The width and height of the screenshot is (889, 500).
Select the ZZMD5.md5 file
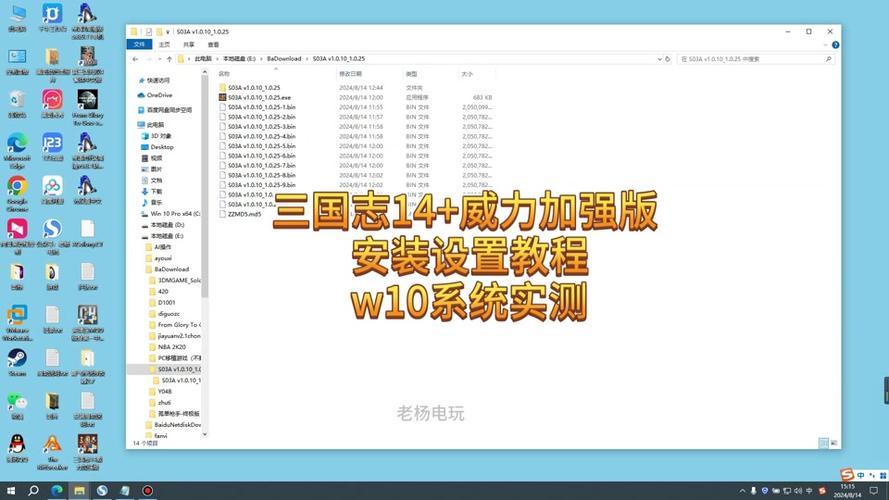[x=244, y=214]
